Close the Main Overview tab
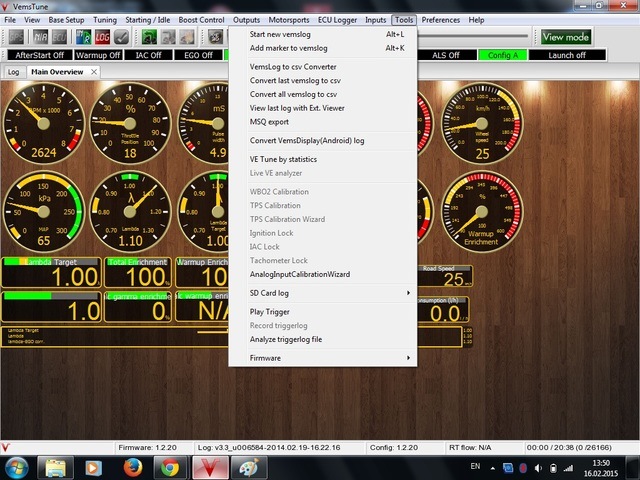Image resolution: width=640 pixels, height=480 pixels. click(94, 72)
